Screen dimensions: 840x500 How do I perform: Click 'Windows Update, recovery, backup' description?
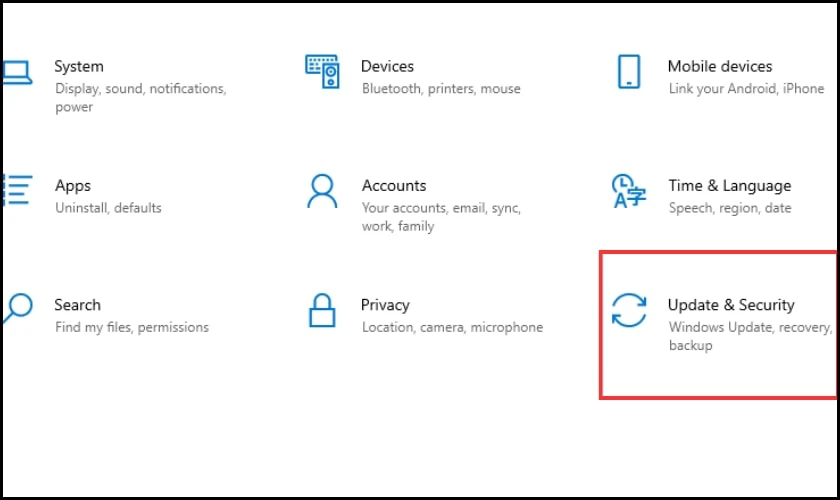751,336
